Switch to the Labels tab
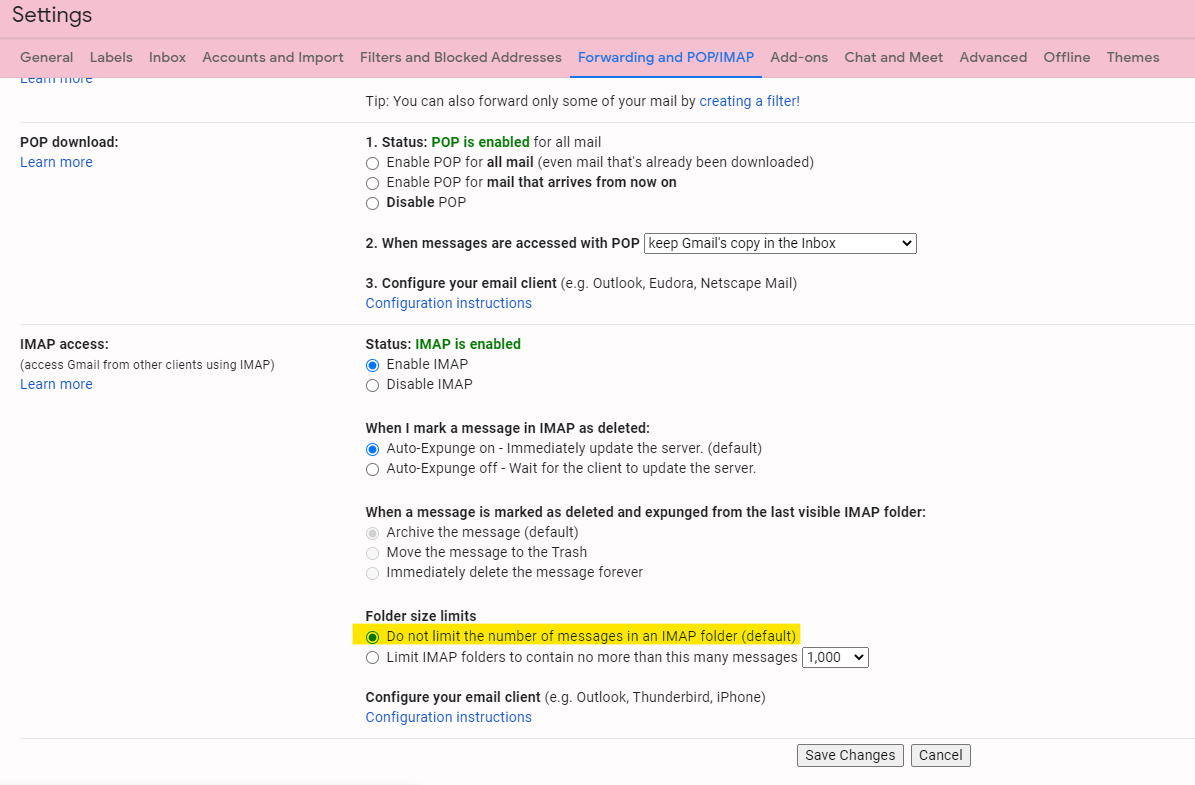 111,57
